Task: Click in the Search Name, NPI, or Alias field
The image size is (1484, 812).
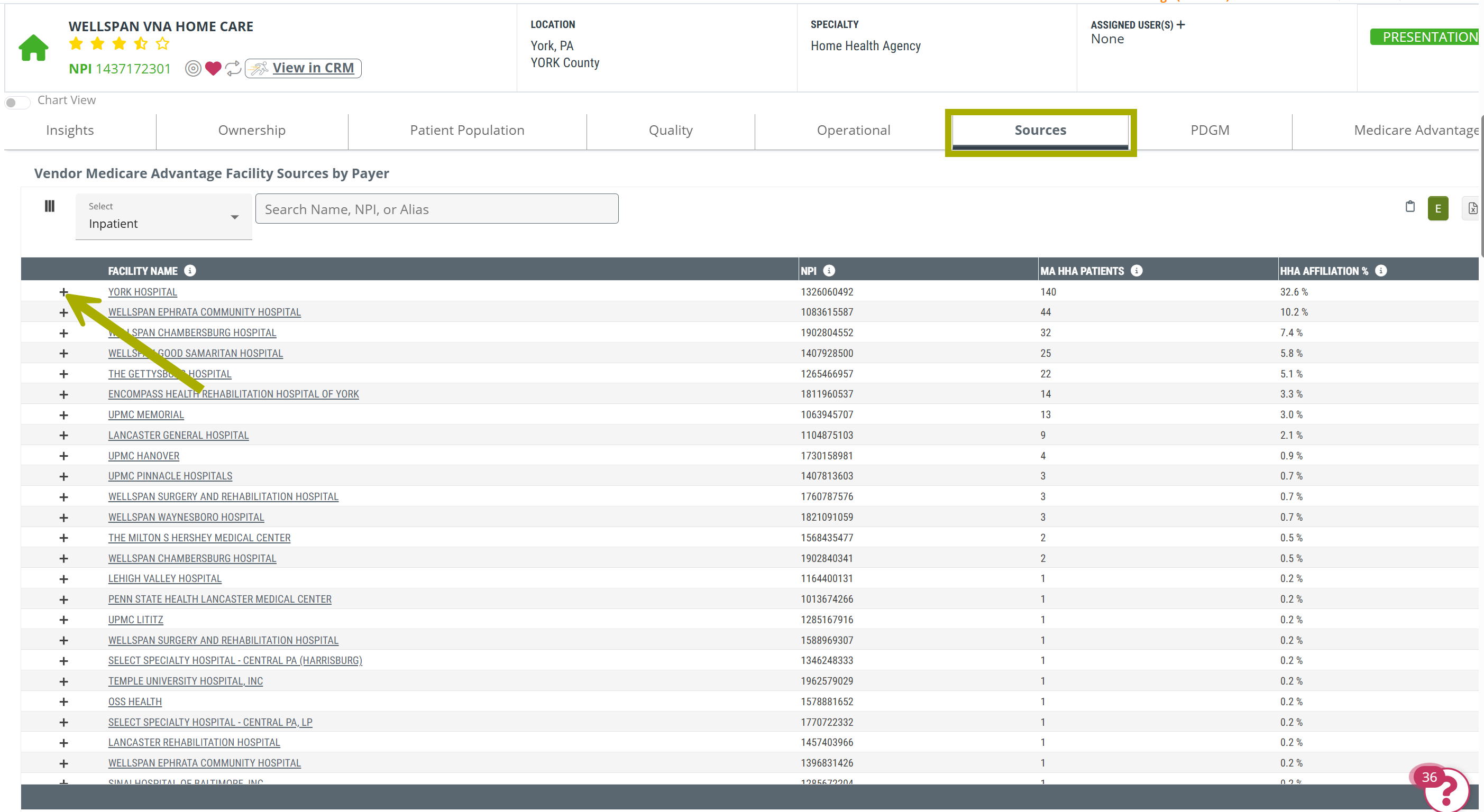Action: 437,209
